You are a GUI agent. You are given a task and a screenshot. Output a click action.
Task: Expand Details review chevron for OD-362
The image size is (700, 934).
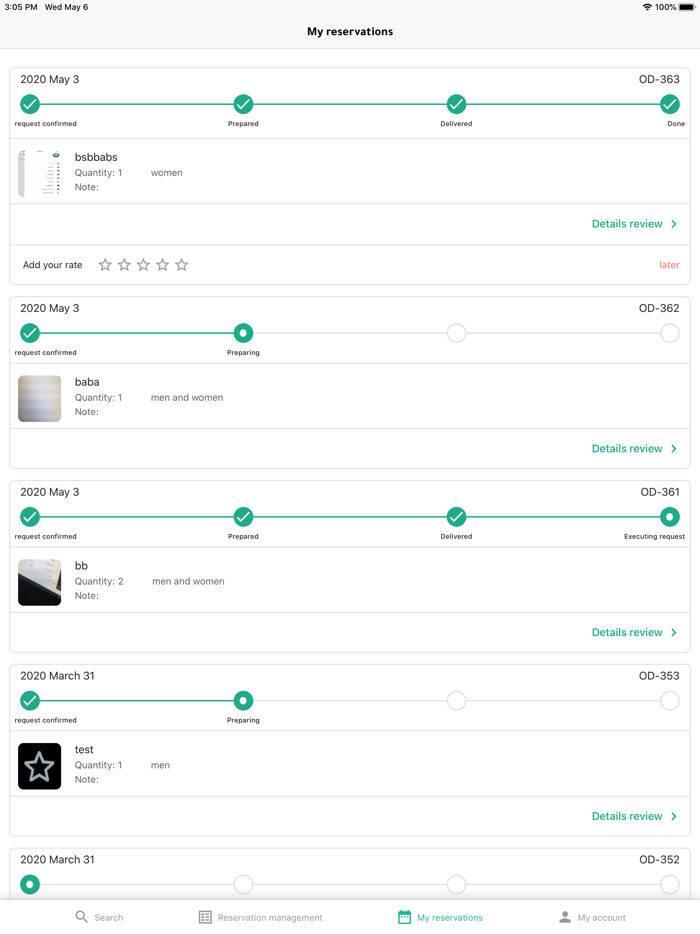[x=674, y=449]
